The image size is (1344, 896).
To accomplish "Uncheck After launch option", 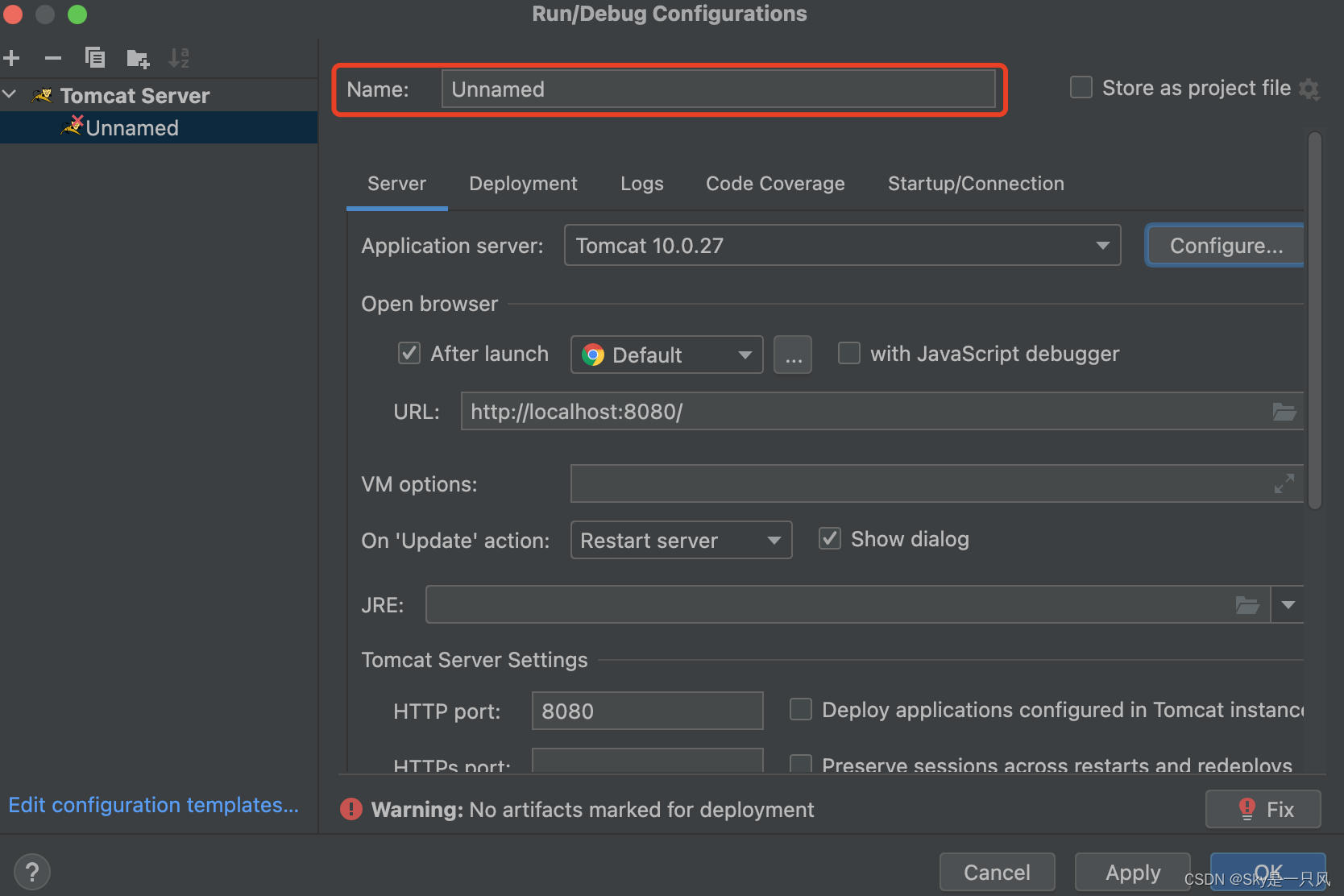I will point(409,353).
